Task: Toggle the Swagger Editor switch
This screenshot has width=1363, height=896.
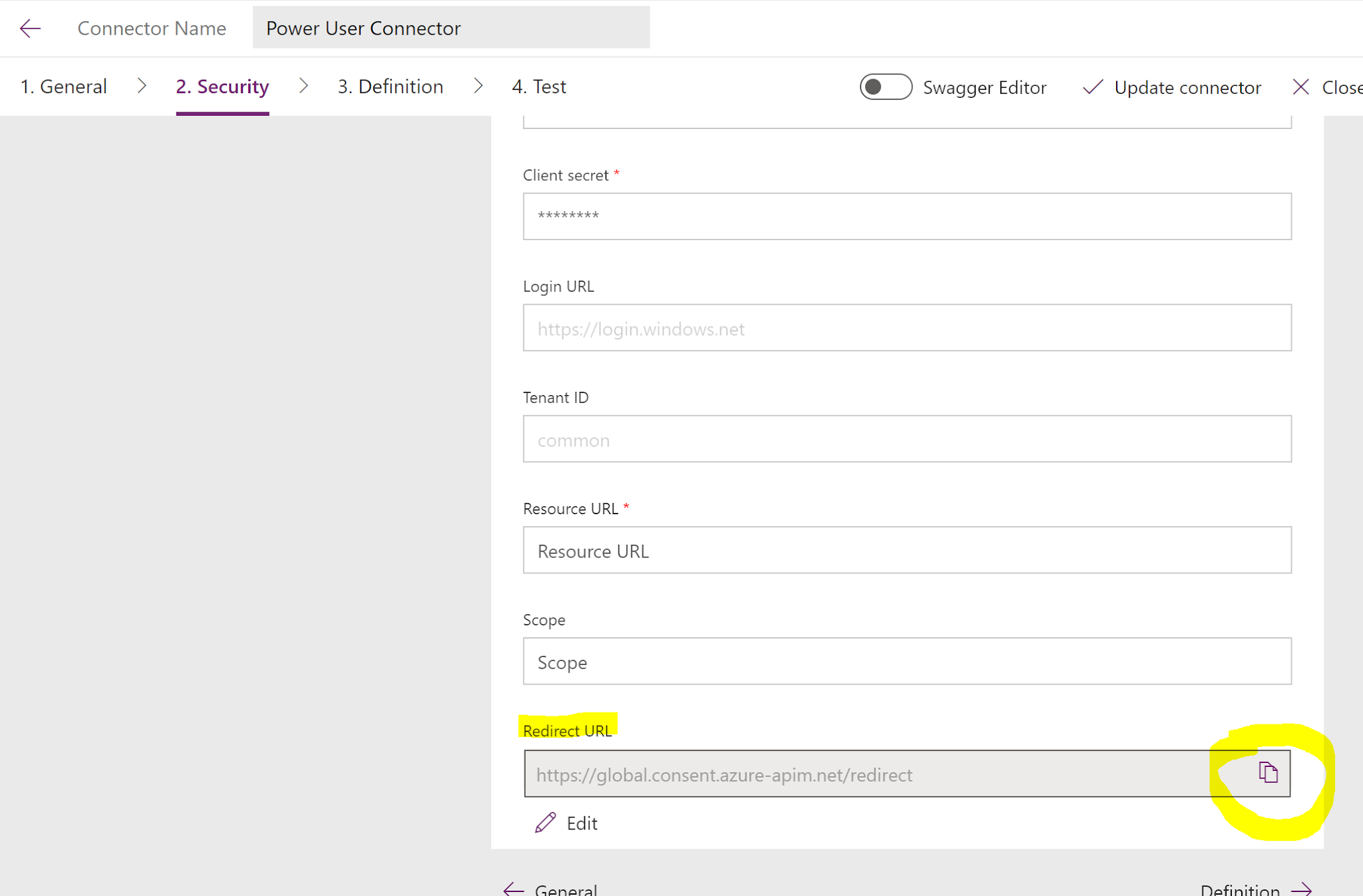Action: [x=886, y=86]
